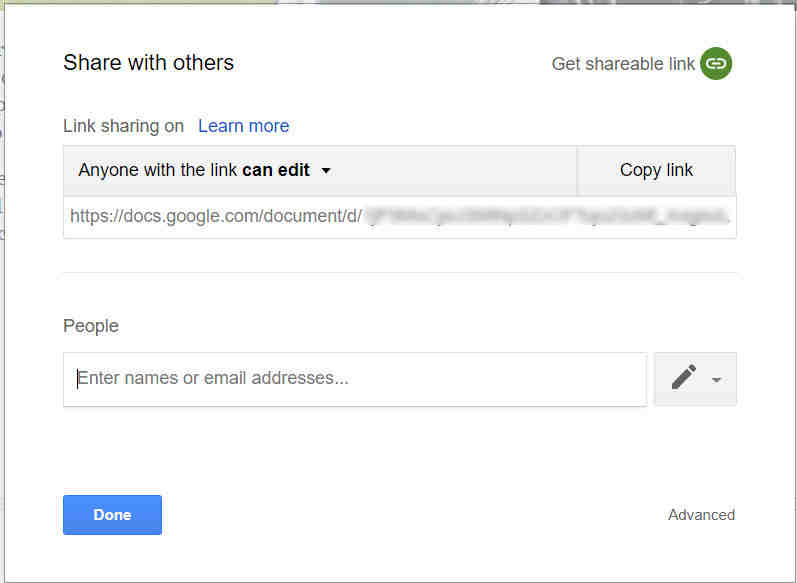Viewport: 797px width, 583px height.
Task: Click the small arrow after "can edit"
Action: click(x=326, y=171)
